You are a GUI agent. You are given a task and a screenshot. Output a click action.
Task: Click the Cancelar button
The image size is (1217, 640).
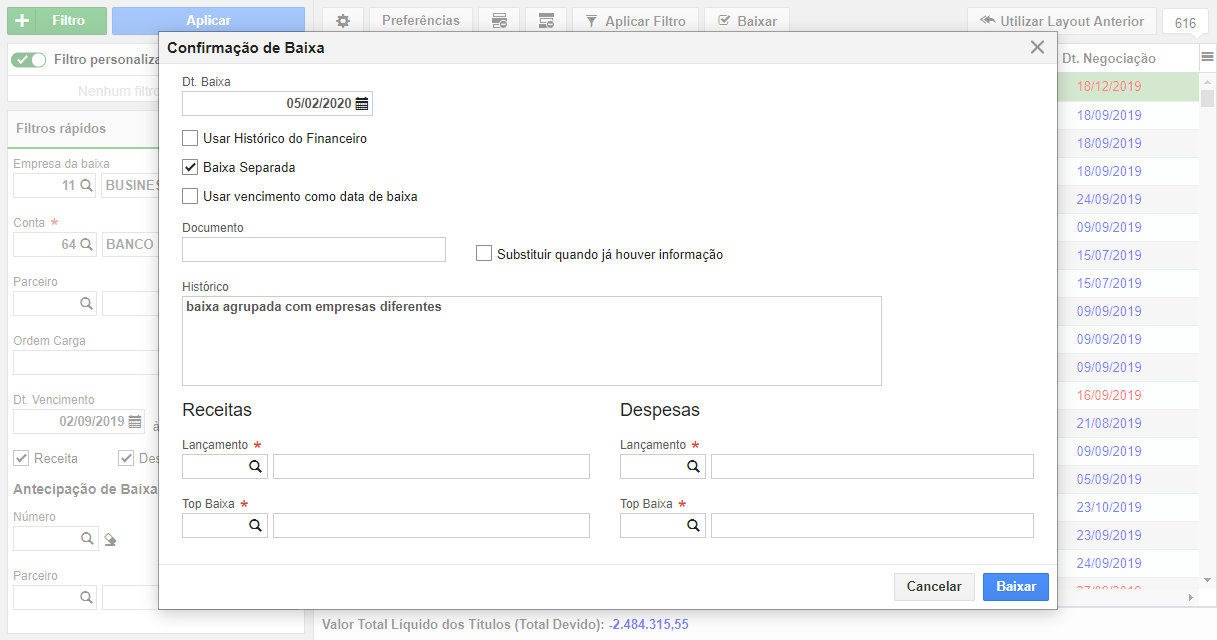point(934,587)
